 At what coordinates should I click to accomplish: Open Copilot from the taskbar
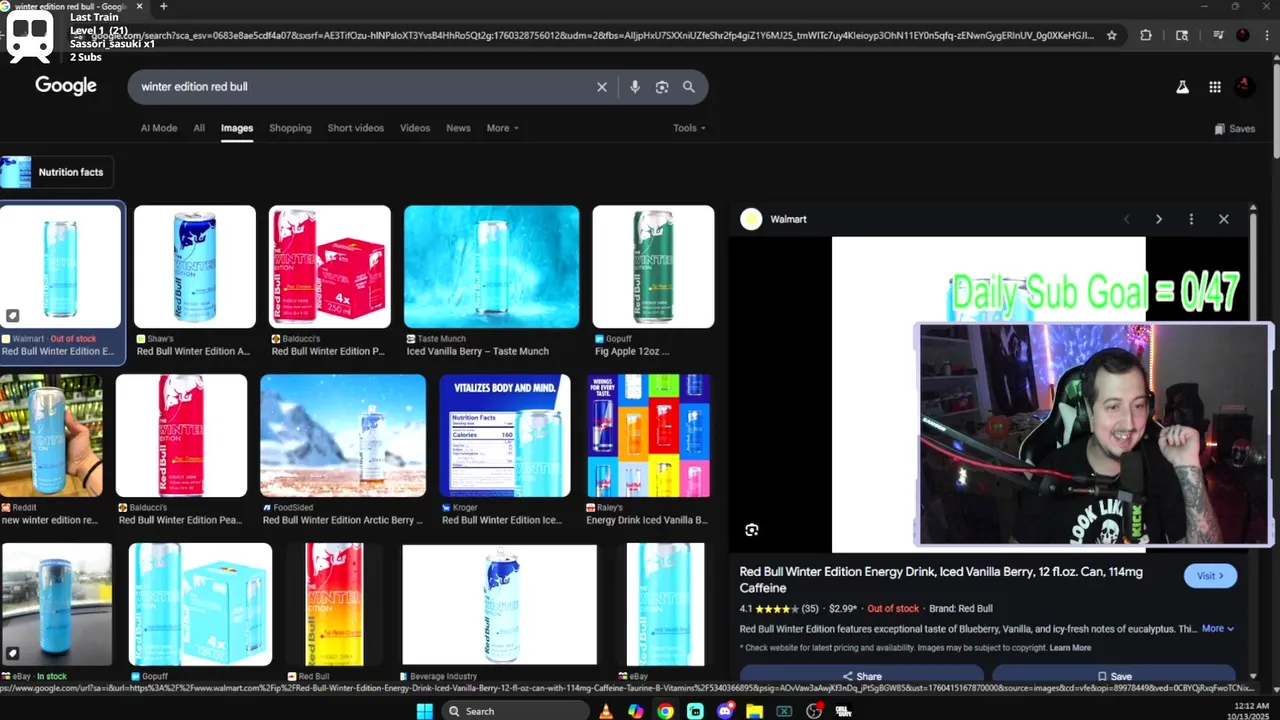point(636,711)
